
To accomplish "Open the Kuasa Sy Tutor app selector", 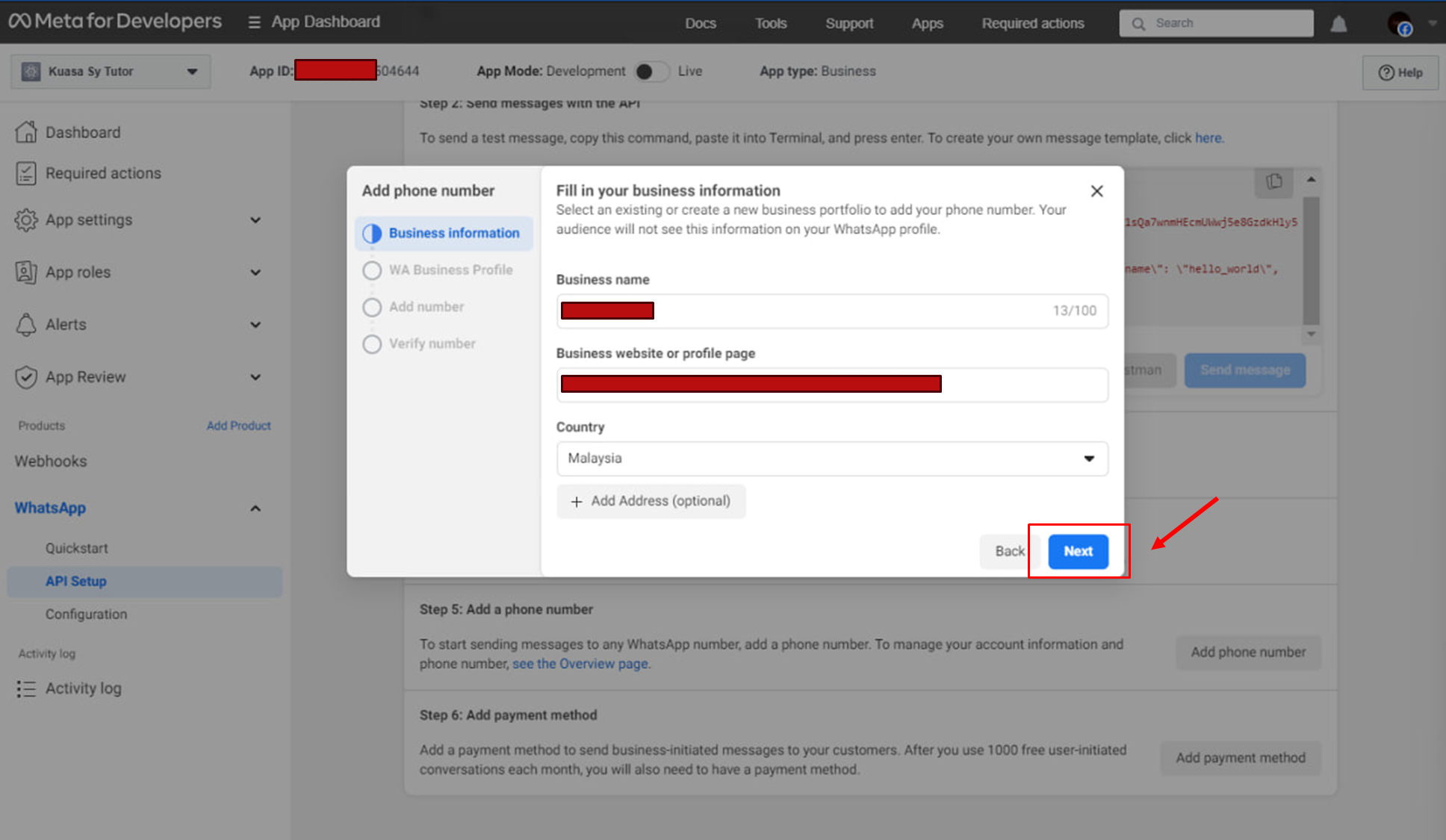I will tap(111, 72).
